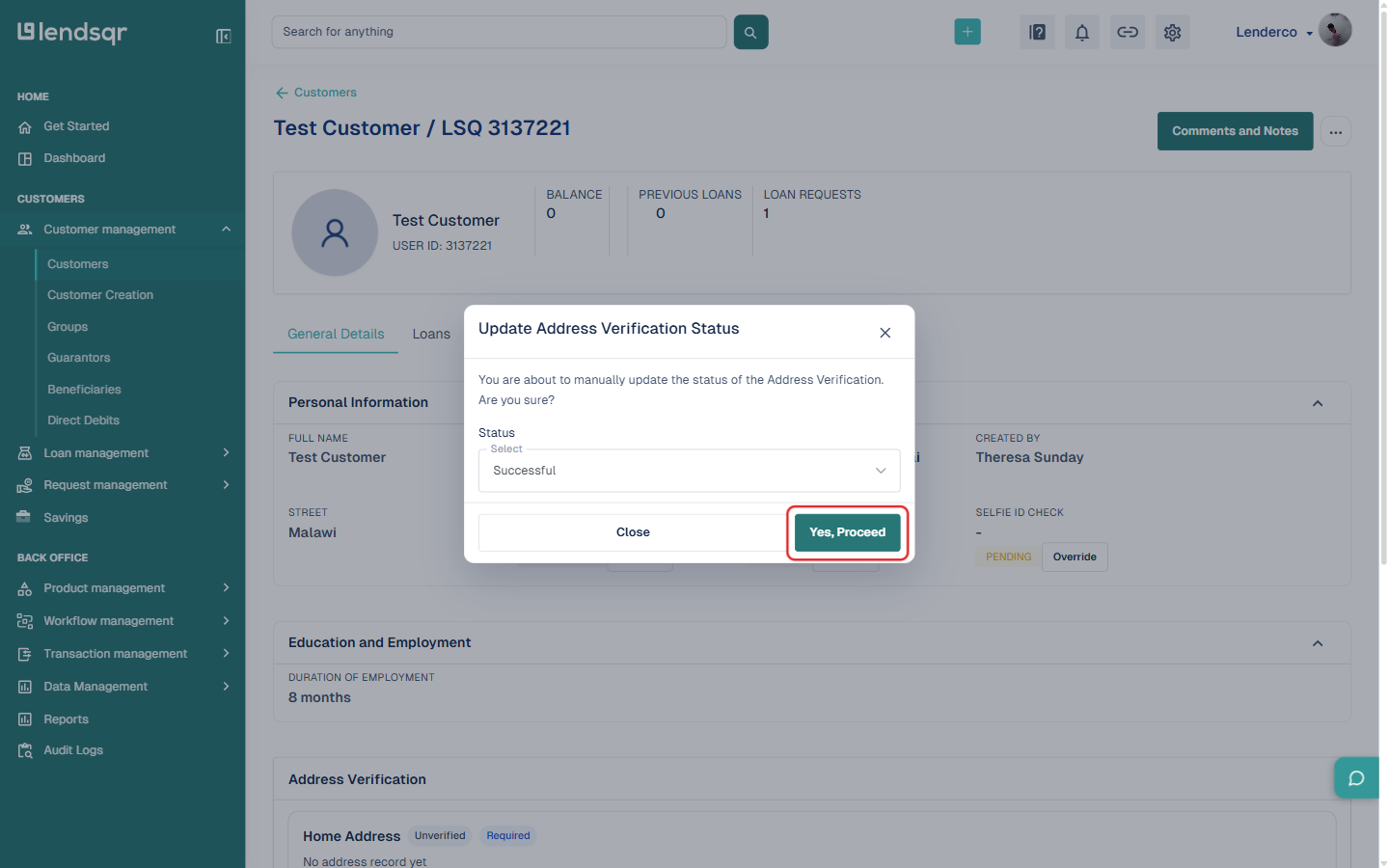Click the Workflow management icon

[25, 621]
